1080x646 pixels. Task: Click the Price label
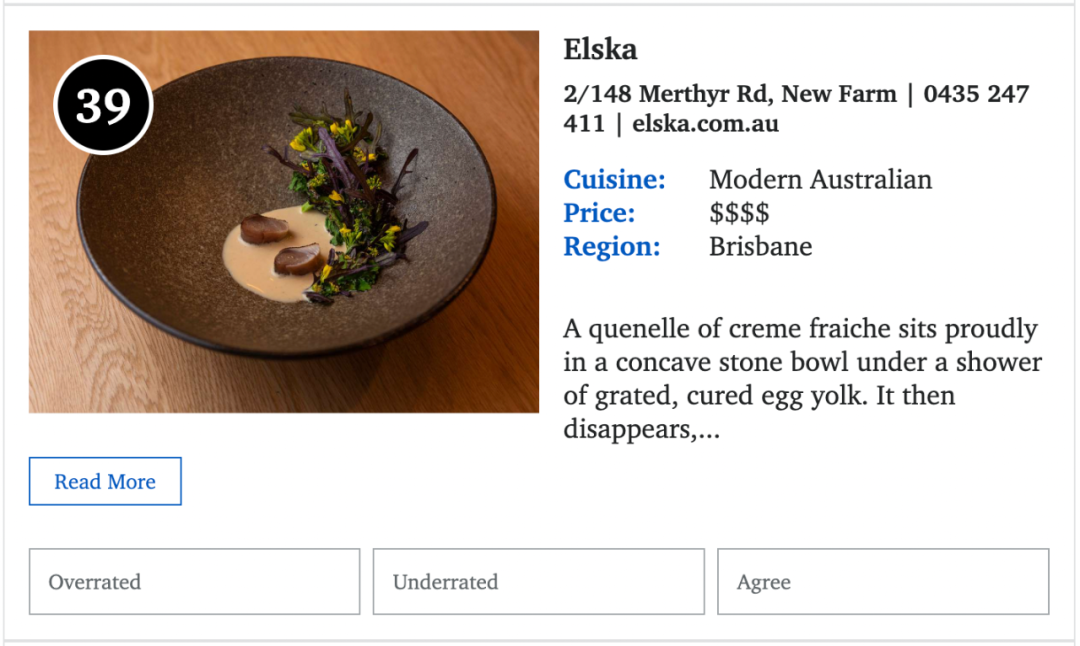[x=599, y=213]
